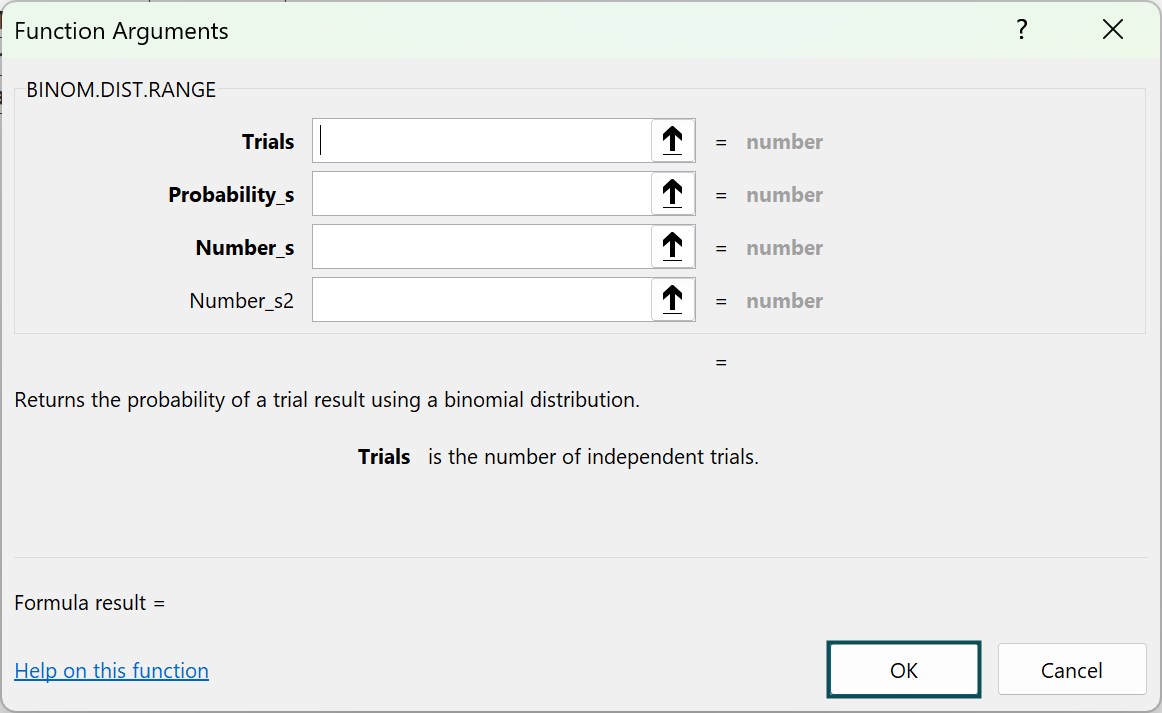Select the Number_s input field
The width and height of the screenshot is (1162, 713).
(x=482, y=246)
